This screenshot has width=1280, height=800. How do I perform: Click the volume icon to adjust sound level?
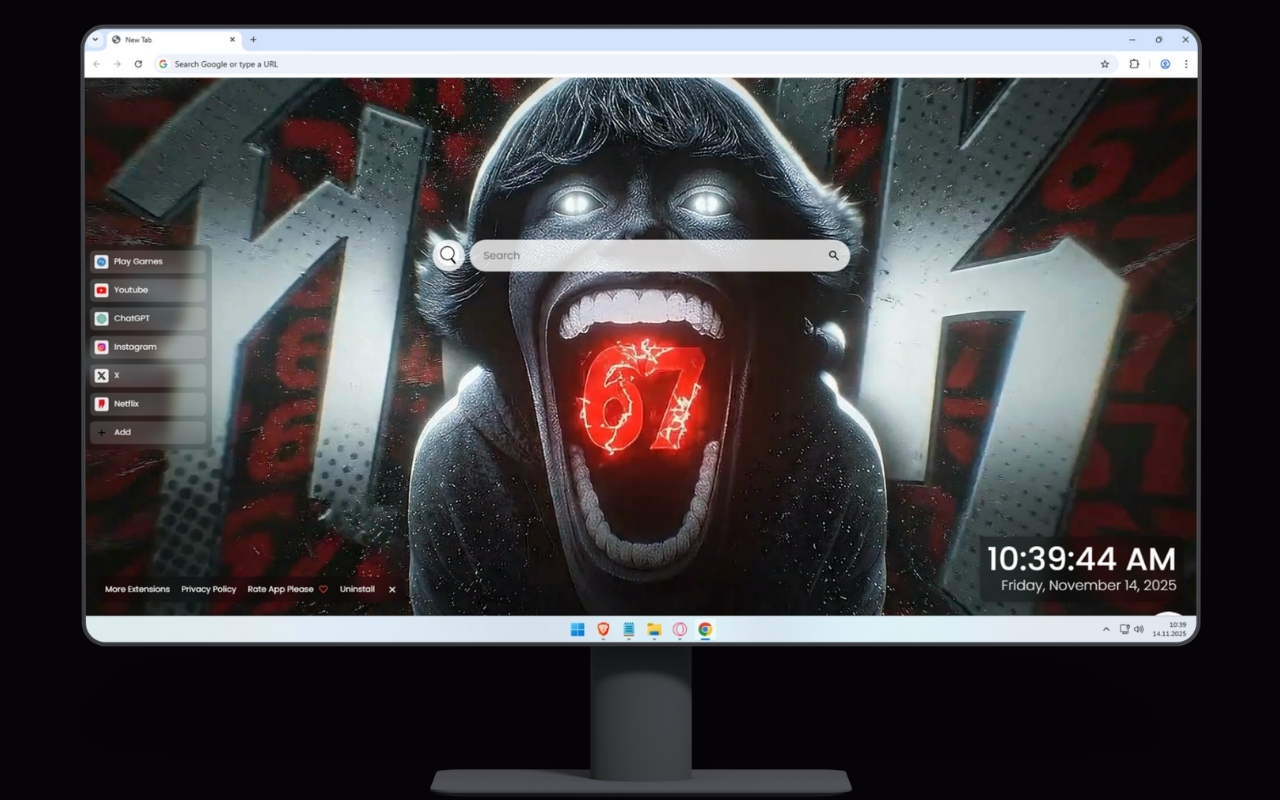[x=1138, y=629]
